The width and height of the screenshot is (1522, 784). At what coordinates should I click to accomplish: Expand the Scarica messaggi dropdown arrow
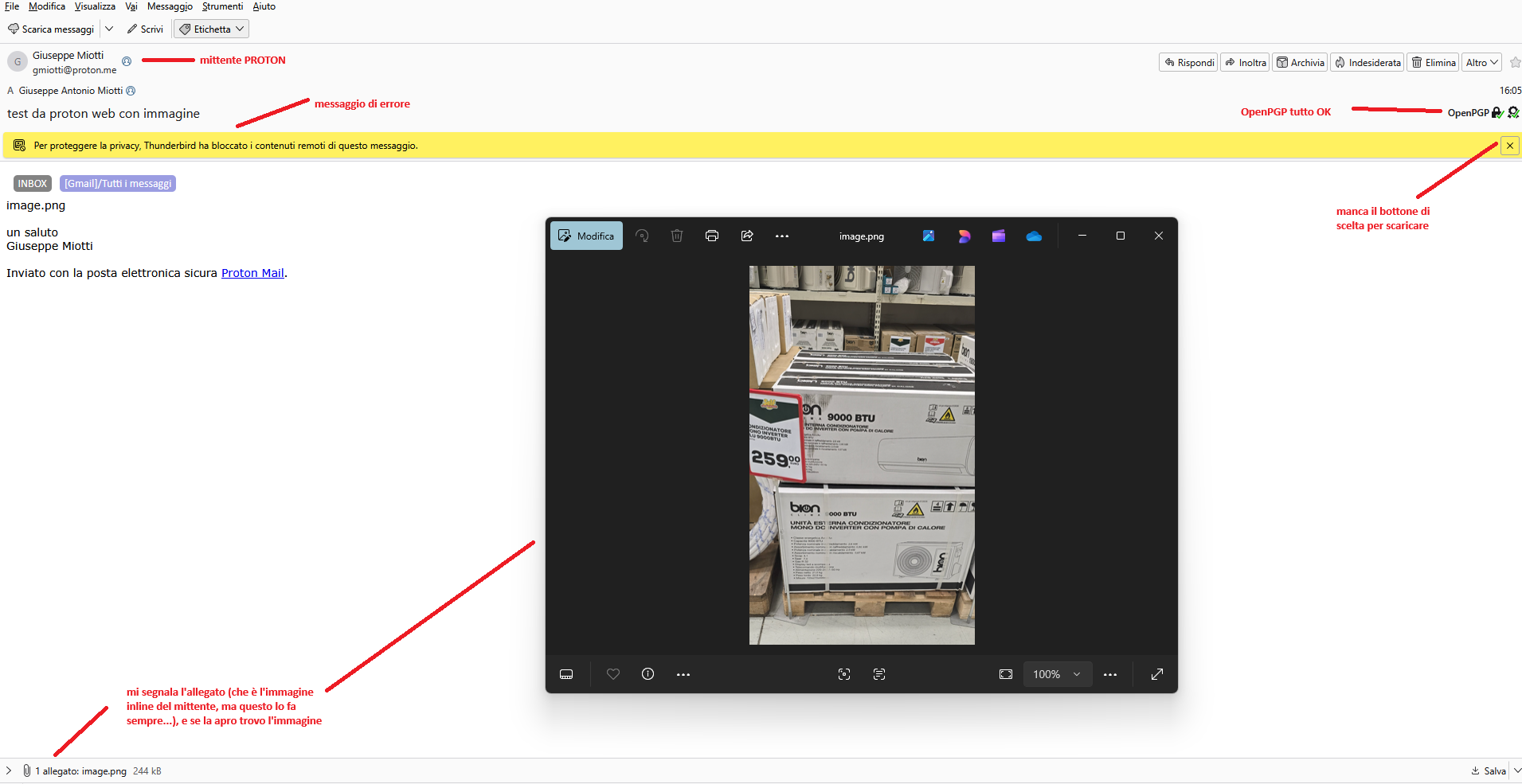(x=109, y=29)
